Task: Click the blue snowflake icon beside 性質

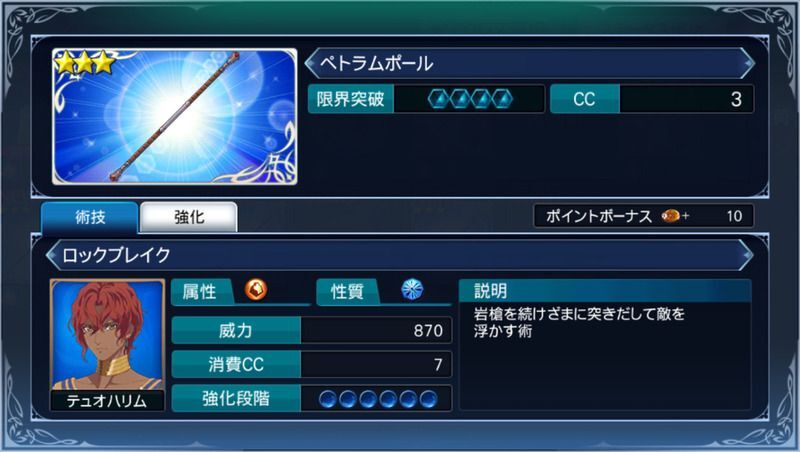Action: coord(412,289)
